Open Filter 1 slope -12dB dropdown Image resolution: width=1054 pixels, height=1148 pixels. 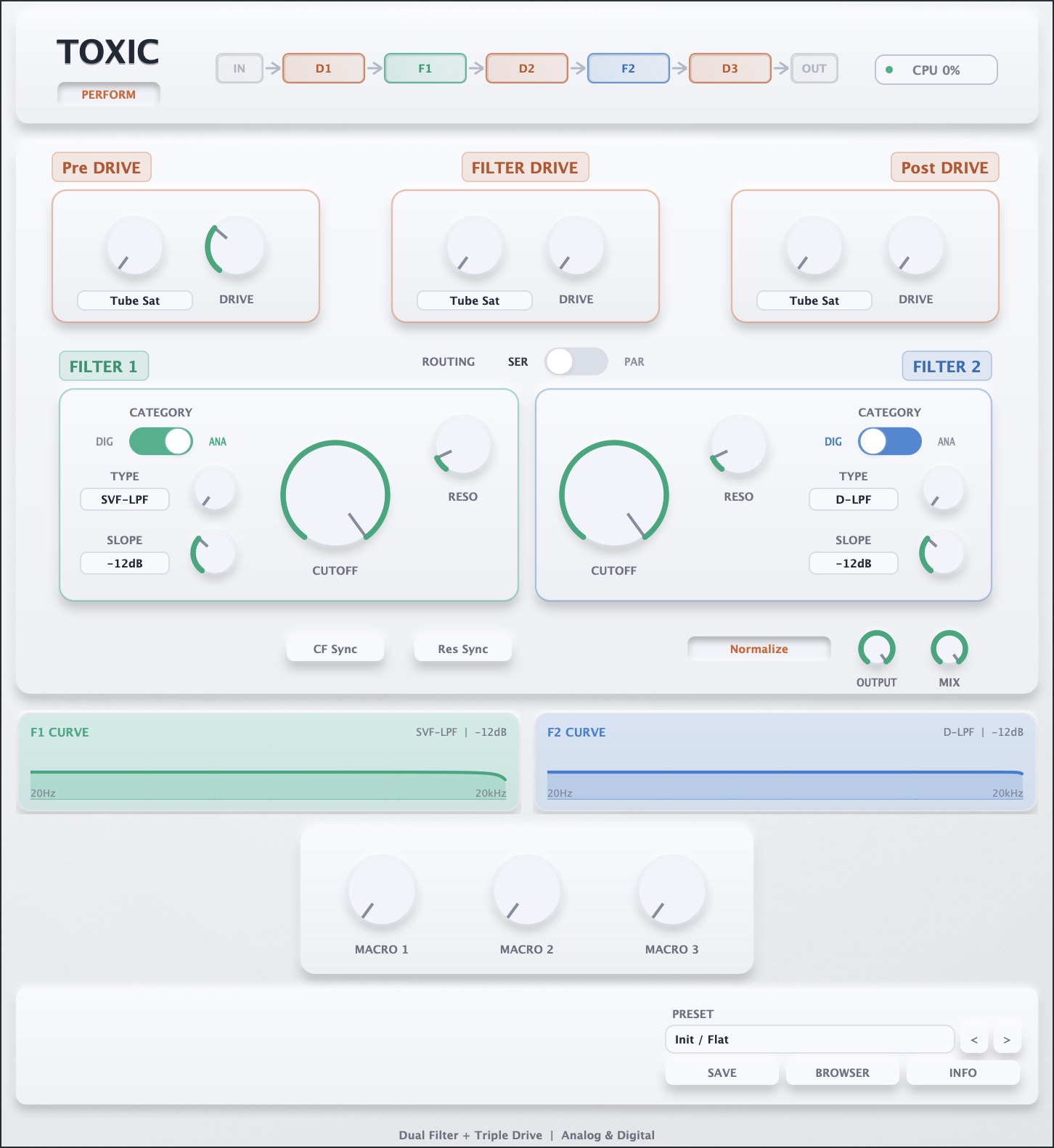tap(125, 563)
